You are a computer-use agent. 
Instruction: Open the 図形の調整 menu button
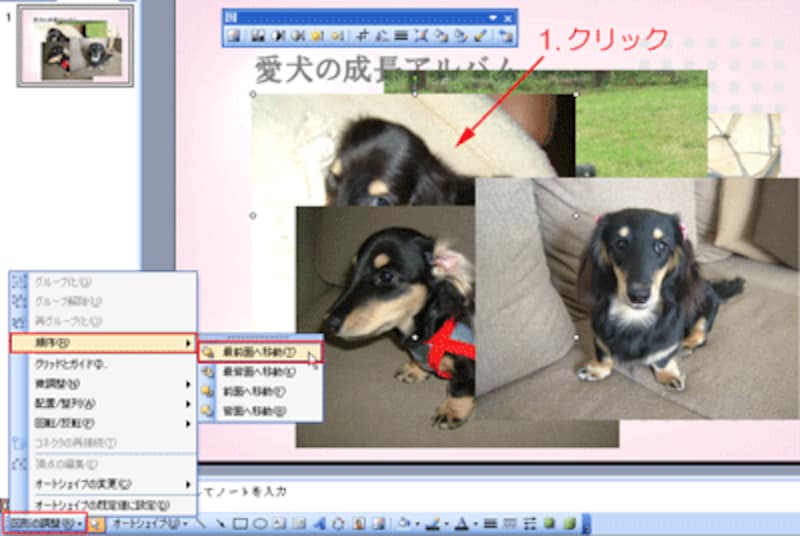coord(46,523)
